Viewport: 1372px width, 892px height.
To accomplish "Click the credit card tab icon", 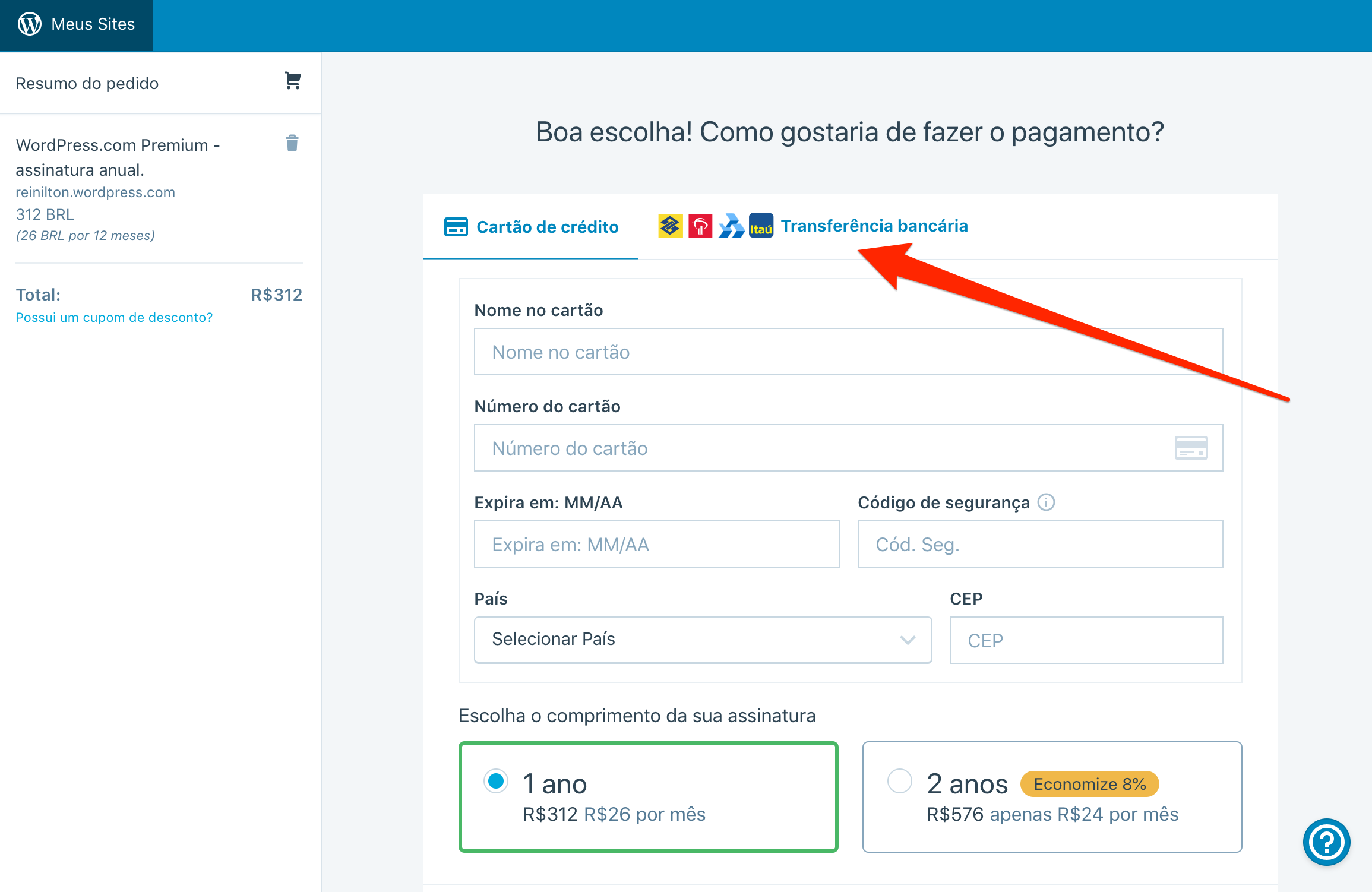I will click(456, 227).
